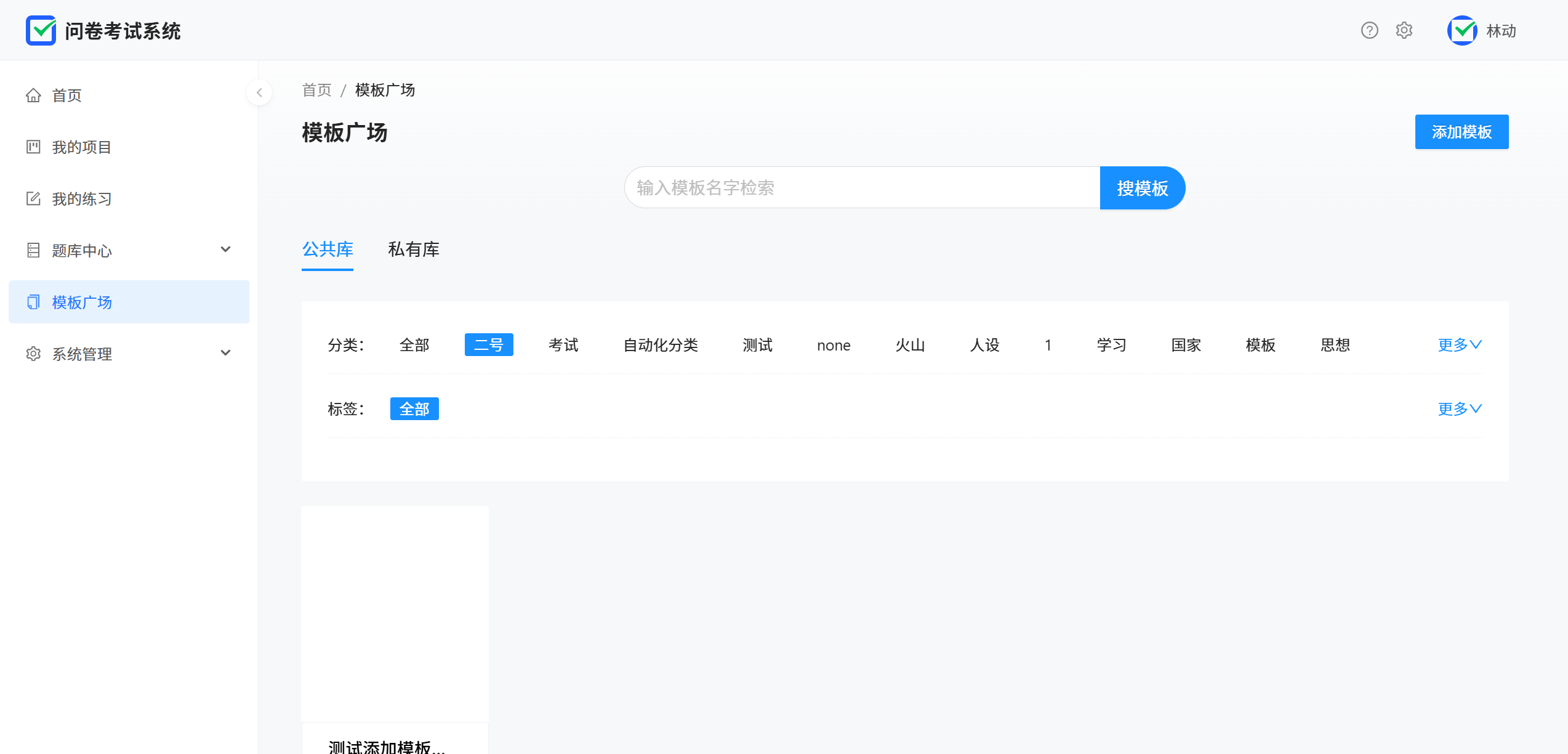Go to 首页 via sidebar home icon
Image resolution: width=1568 pixels, height=754 pixels.
click(33, 95)
